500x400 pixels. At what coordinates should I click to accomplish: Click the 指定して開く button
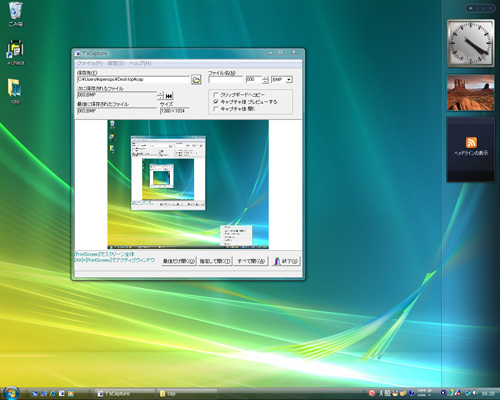[215, 261]
